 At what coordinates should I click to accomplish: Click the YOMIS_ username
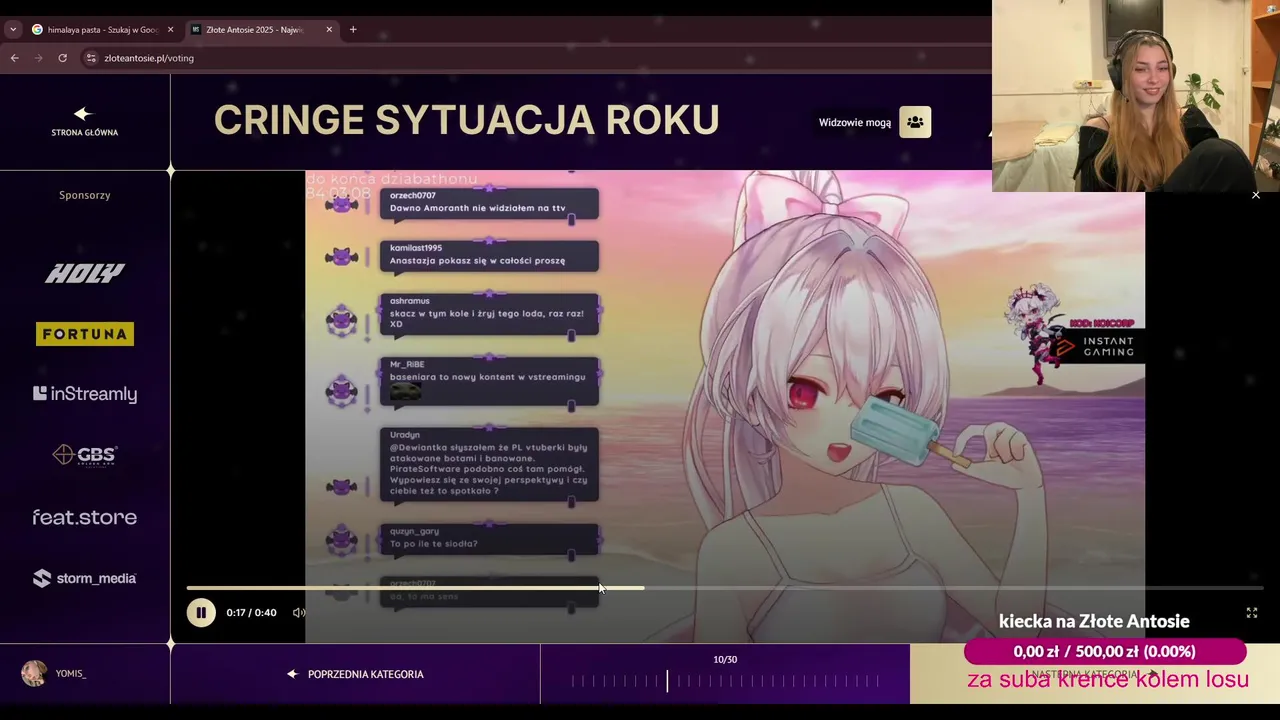coord(71,674)
